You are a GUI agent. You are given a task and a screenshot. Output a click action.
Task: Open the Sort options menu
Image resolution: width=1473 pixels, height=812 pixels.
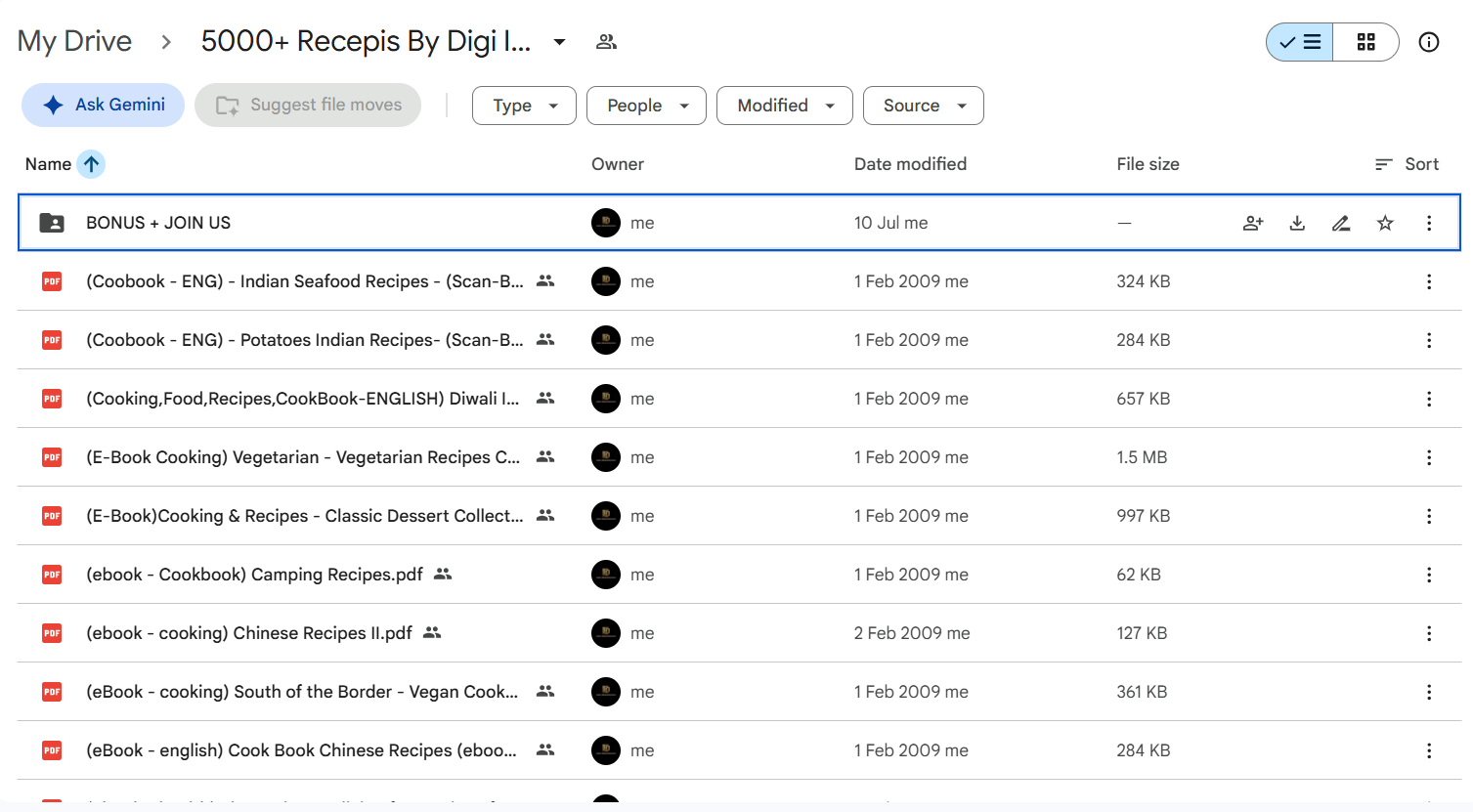pos(1407,164)
